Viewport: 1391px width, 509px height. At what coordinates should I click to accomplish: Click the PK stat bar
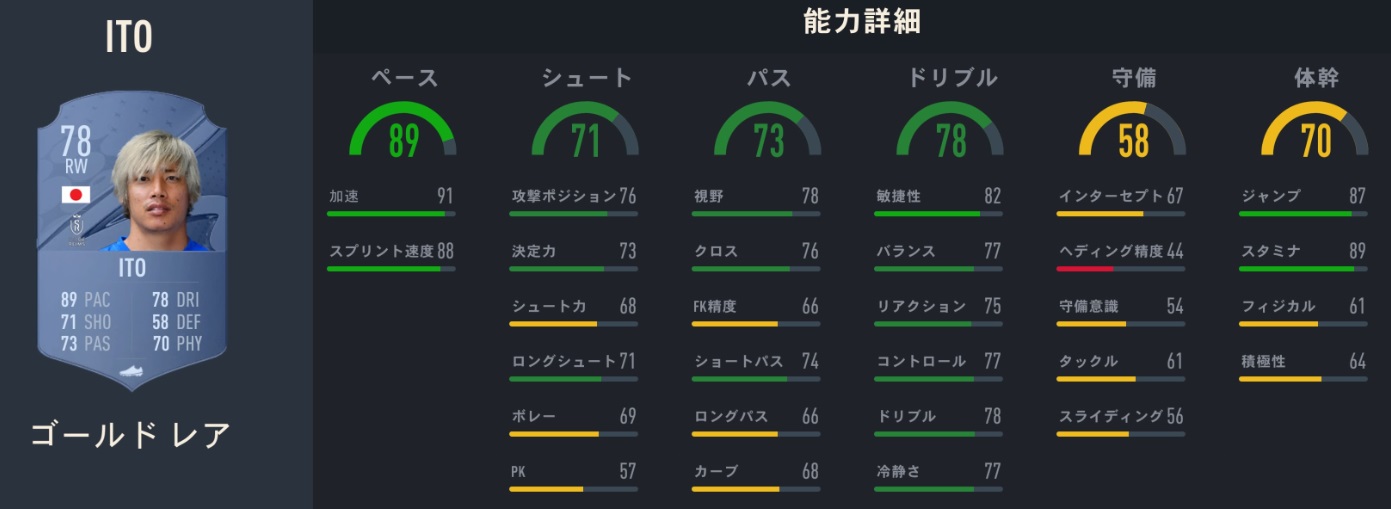(x=573, y=489)
